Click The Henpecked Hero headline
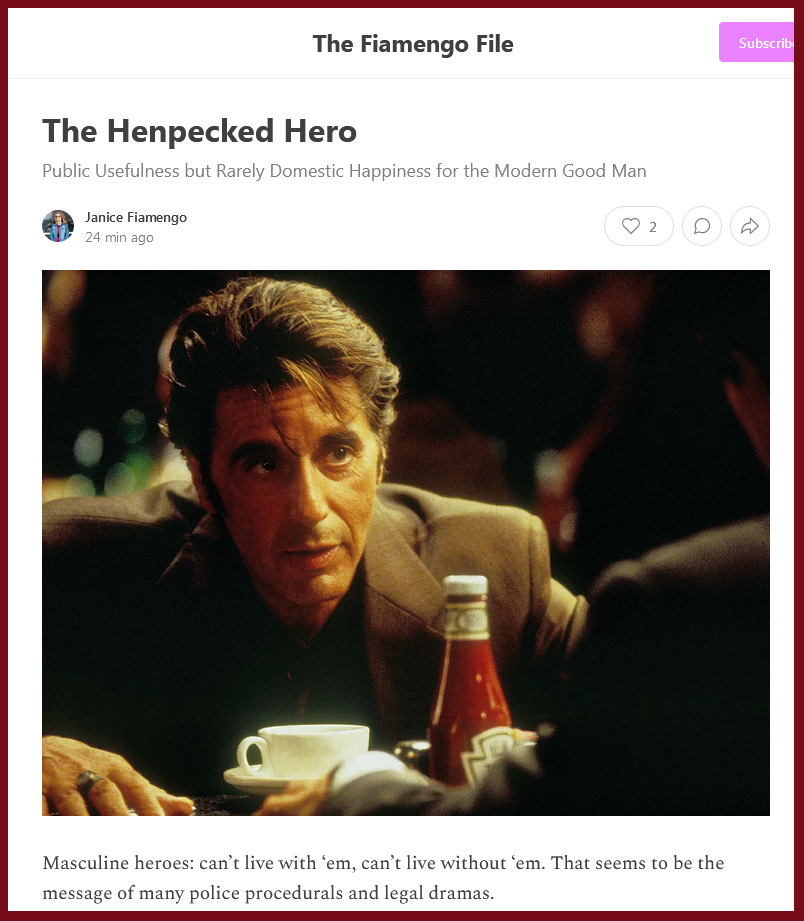Viewport: 804px width, 921px height. 200,130
